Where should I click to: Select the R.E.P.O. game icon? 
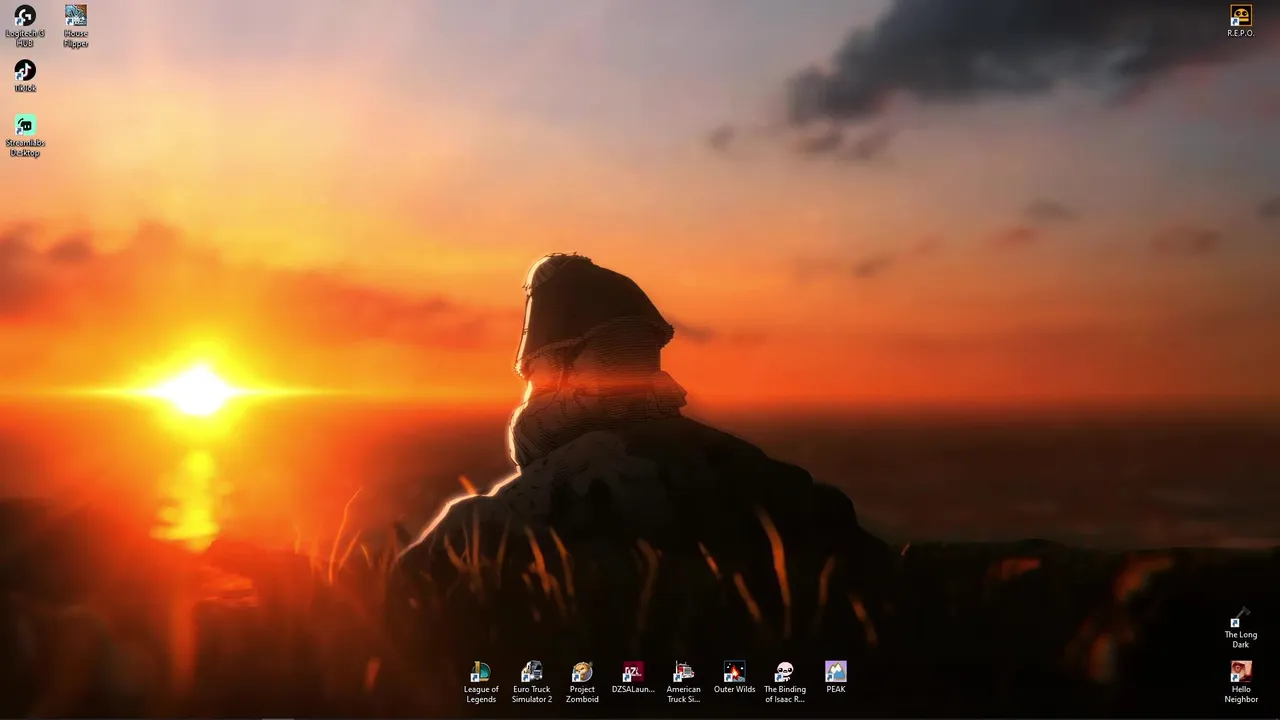[x=1240, y=21]
